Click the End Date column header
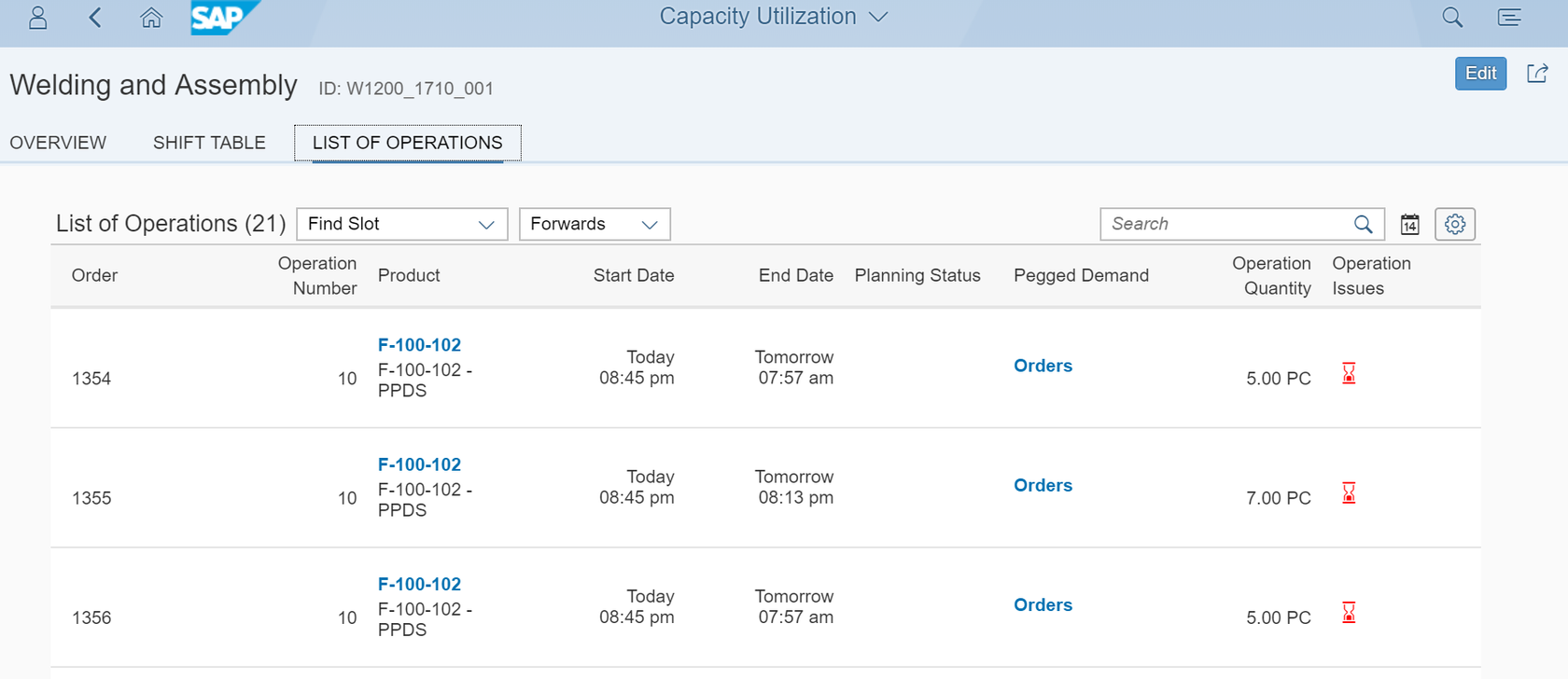Image resolution: width=1568 pixels, height=679 pixels. coord(796,275)
